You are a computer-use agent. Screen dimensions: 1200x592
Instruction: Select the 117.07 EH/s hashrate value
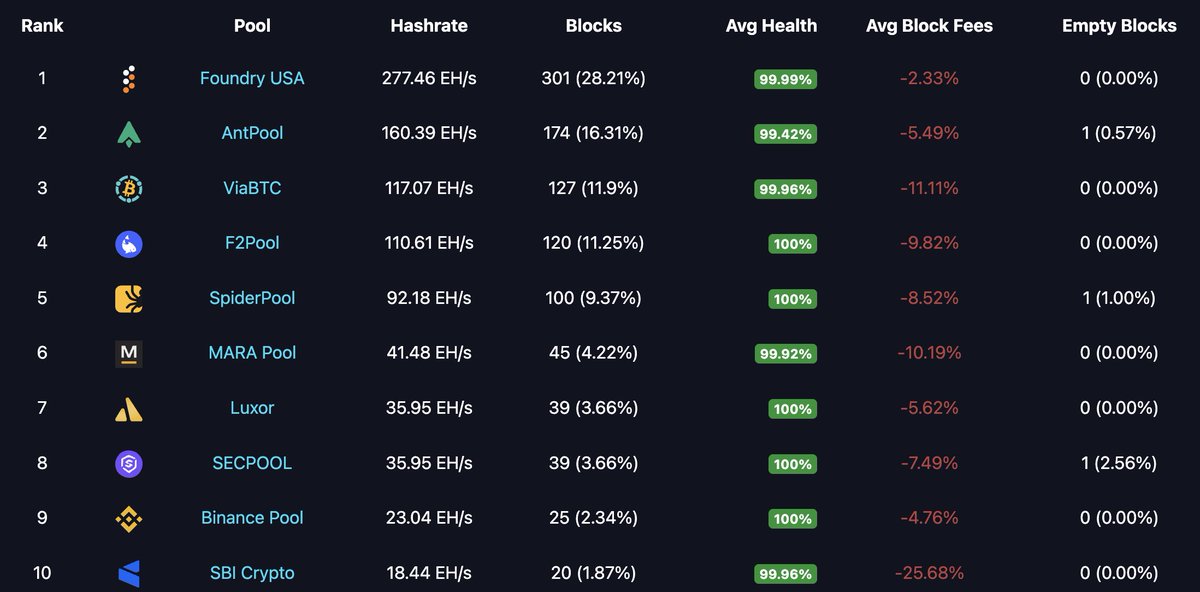point(429,188)
